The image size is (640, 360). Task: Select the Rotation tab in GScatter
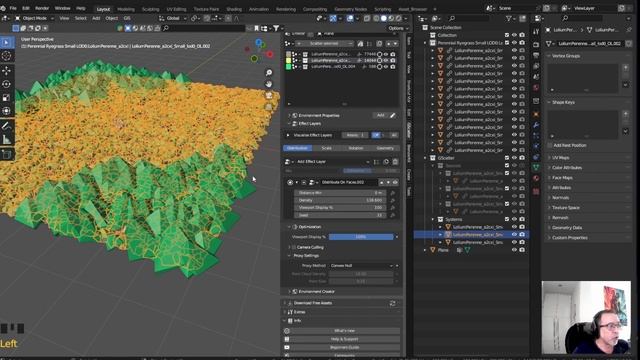tap(356, 148)
